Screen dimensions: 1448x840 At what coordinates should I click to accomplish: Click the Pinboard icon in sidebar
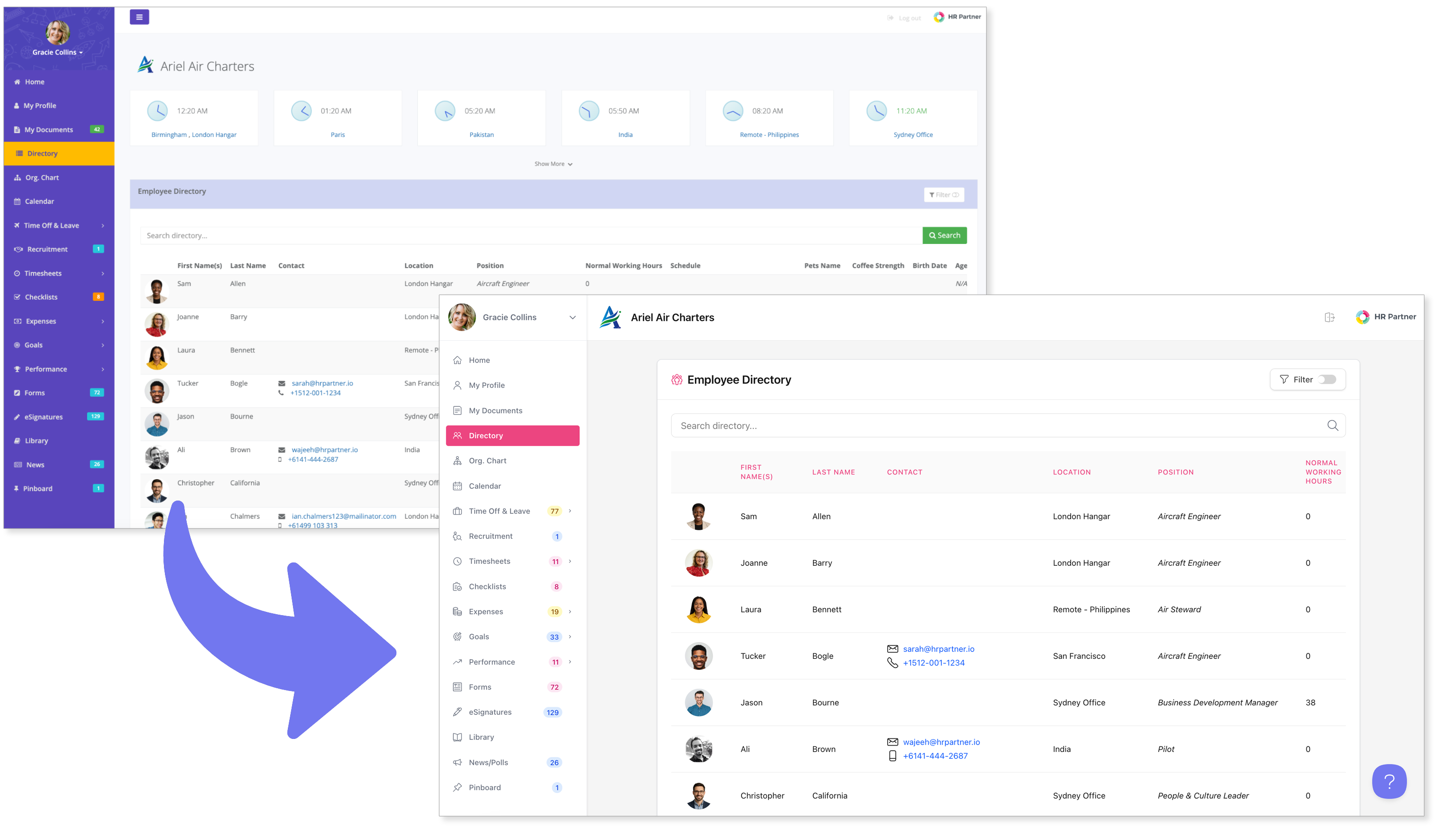pyautogui.click(x=457, y=787)
